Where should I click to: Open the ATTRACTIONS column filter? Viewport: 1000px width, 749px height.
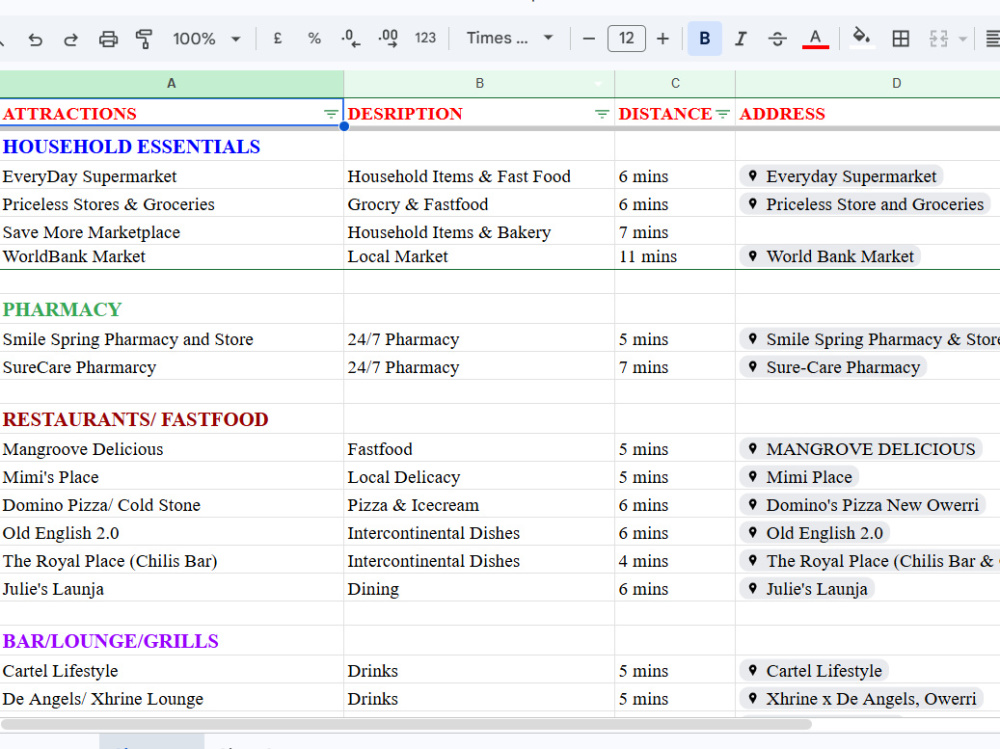tap(330, 114)
